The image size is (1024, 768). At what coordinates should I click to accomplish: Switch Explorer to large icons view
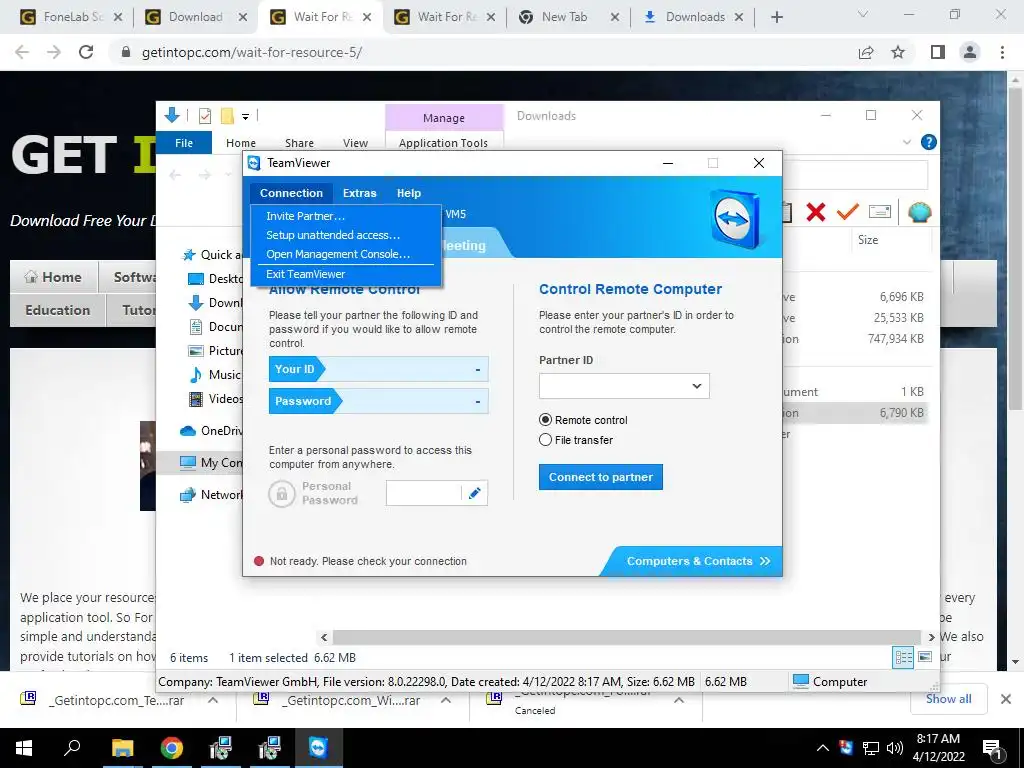pyautogui.click(x=925, y=657)
